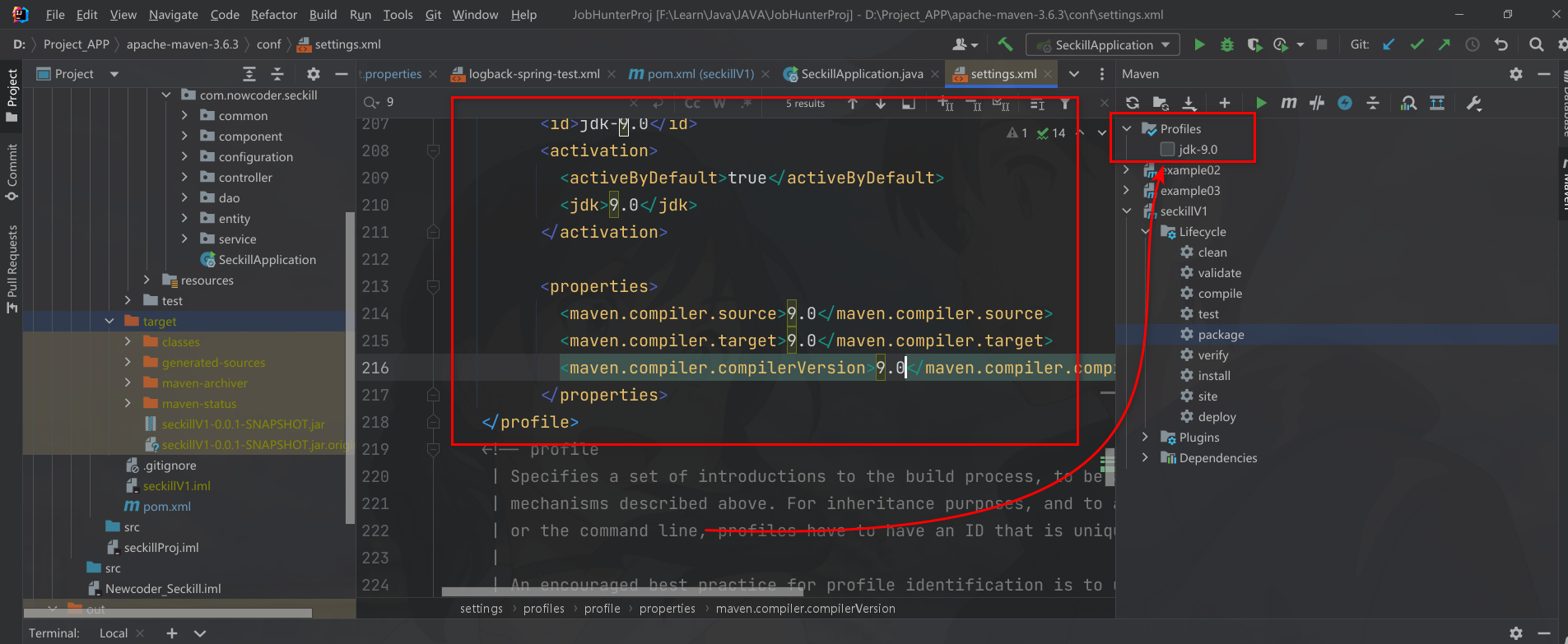
Task: Toggle Maven Offline Mode icon
Action: [x=1317, y=103]
